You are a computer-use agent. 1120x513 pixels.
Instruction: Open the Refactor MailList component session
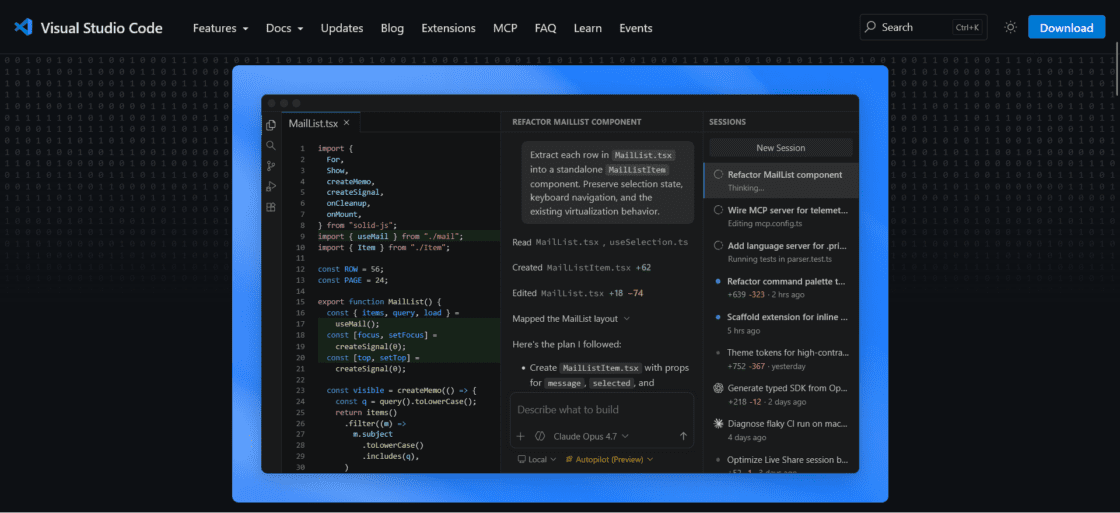[781, 181]
